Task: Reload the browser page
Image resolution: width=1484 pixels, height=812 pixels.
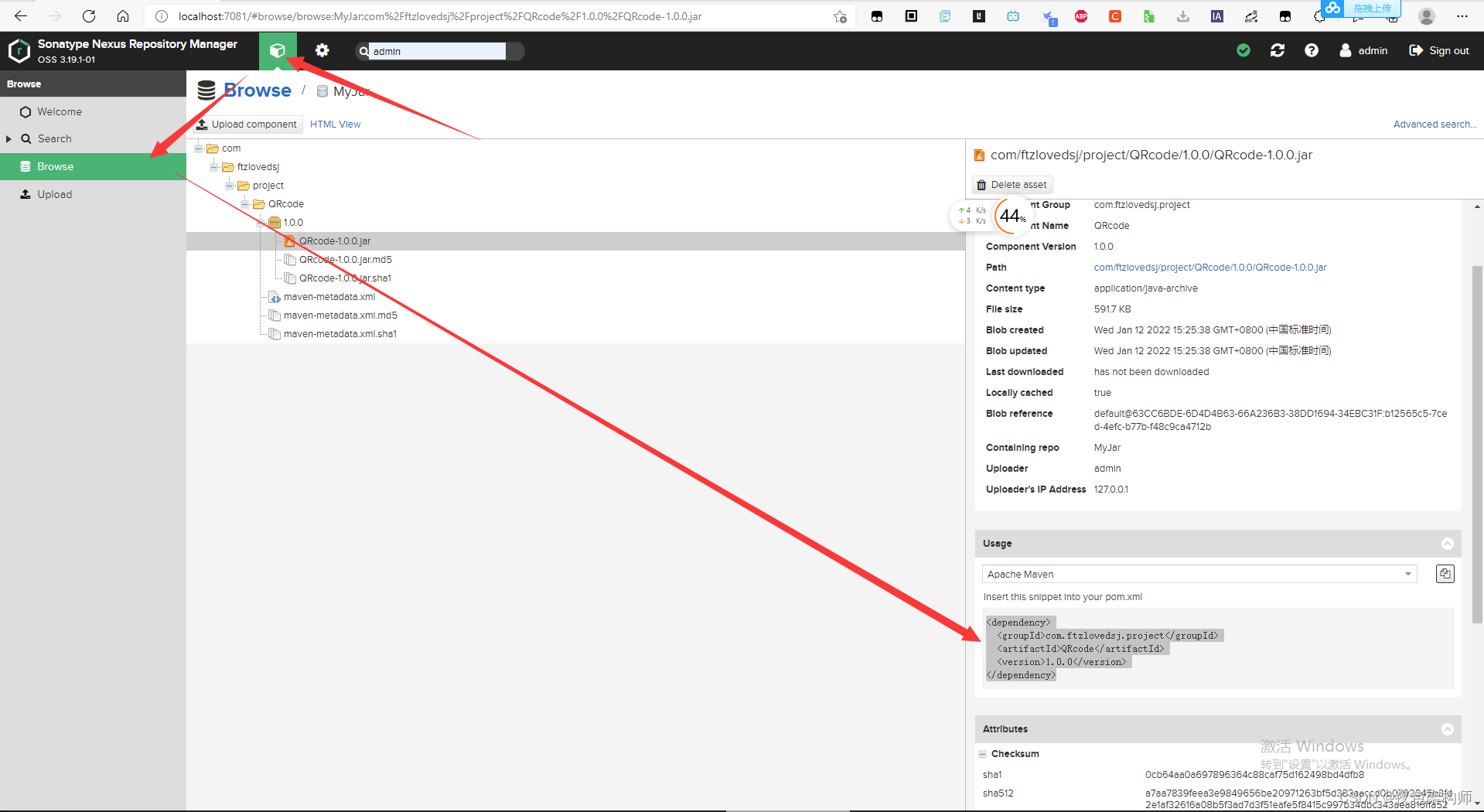Action: pos(89,15)
